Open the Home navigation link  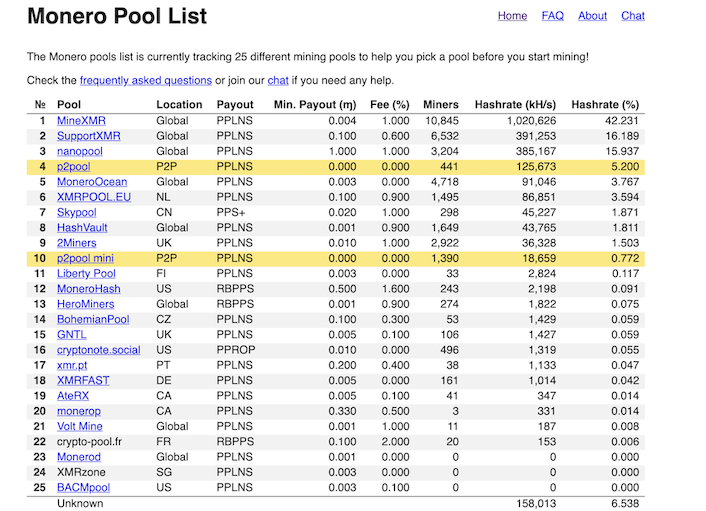(512, 16)
